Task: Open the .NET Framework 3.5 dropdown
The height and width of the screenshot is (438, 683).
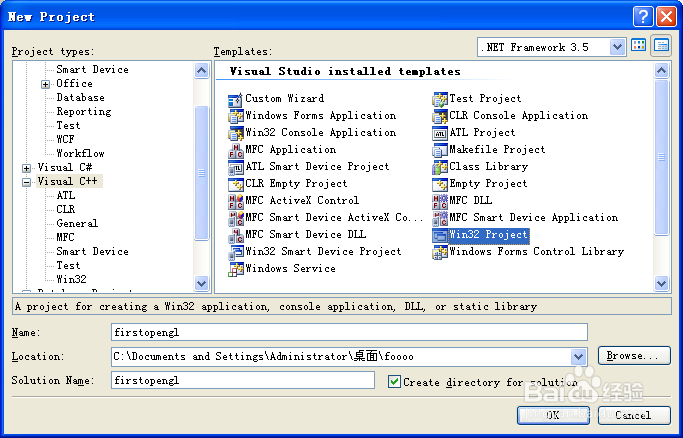Action: (617, 47)
